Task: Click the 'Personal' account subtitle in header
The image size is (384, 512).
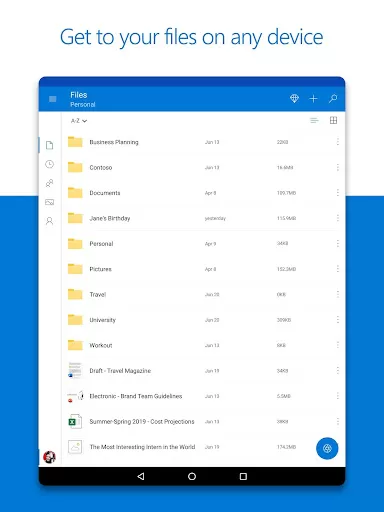Action: [x=83, y=105]
